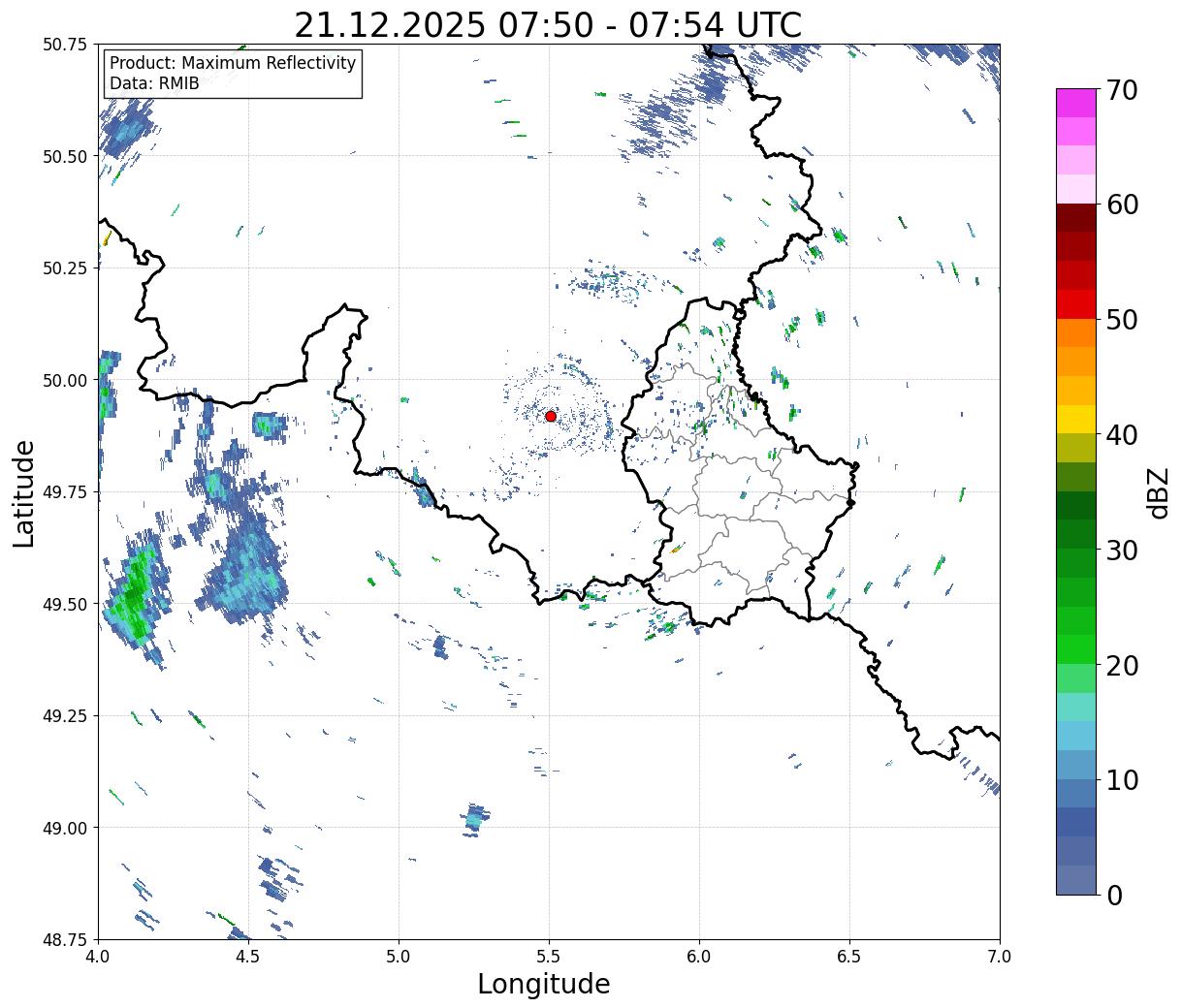Click colorbar tick label 0
The height and width of the screenshot is (1008, 1182).
click(x=1114, y=895)
